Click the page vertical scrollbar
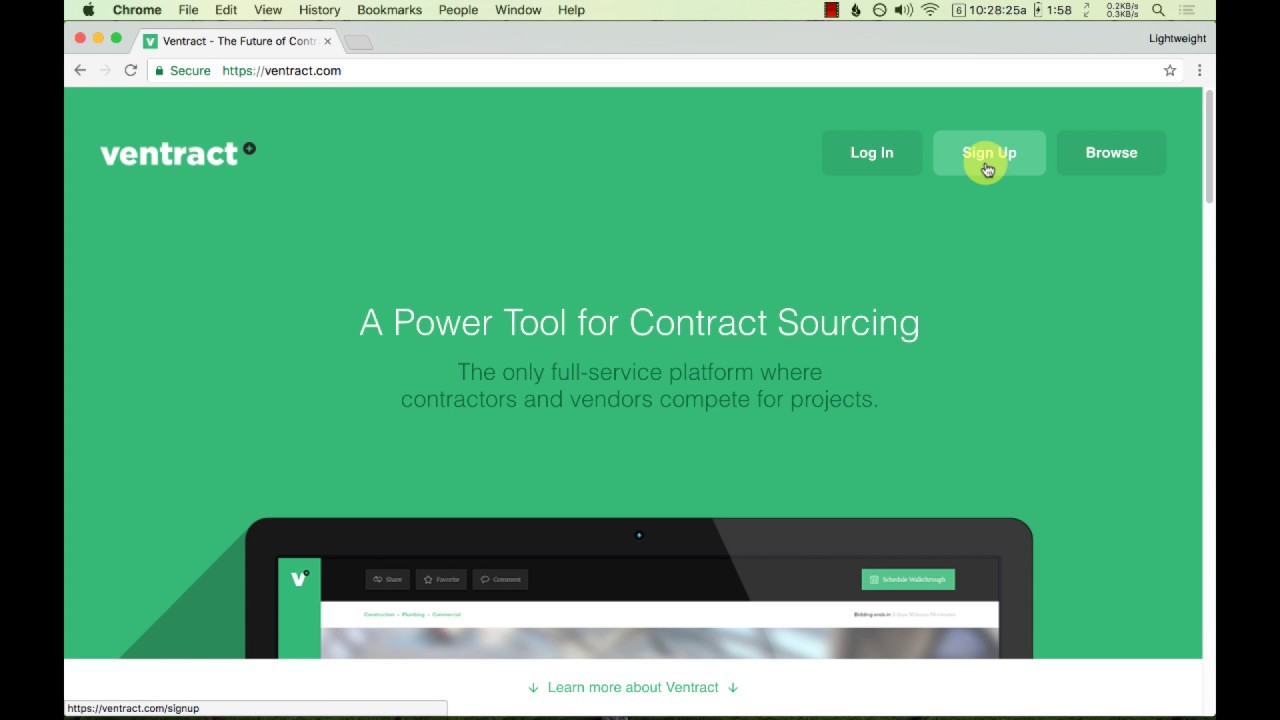The image size is (1280, 720). click(x=1209, y=147)
